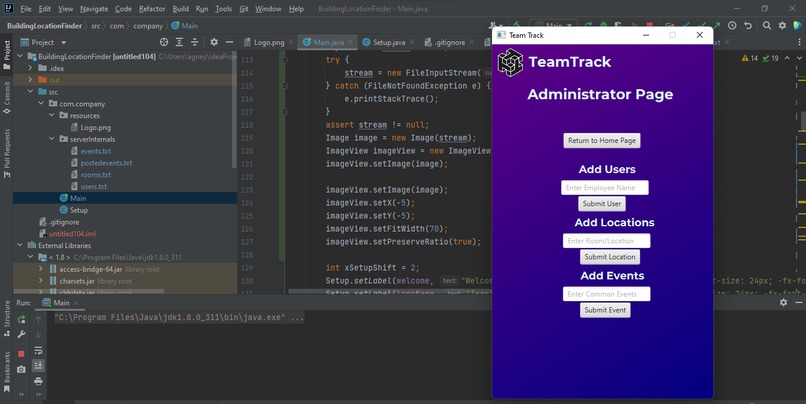
Task: Click print icon in Run panel
Action: 39,381
